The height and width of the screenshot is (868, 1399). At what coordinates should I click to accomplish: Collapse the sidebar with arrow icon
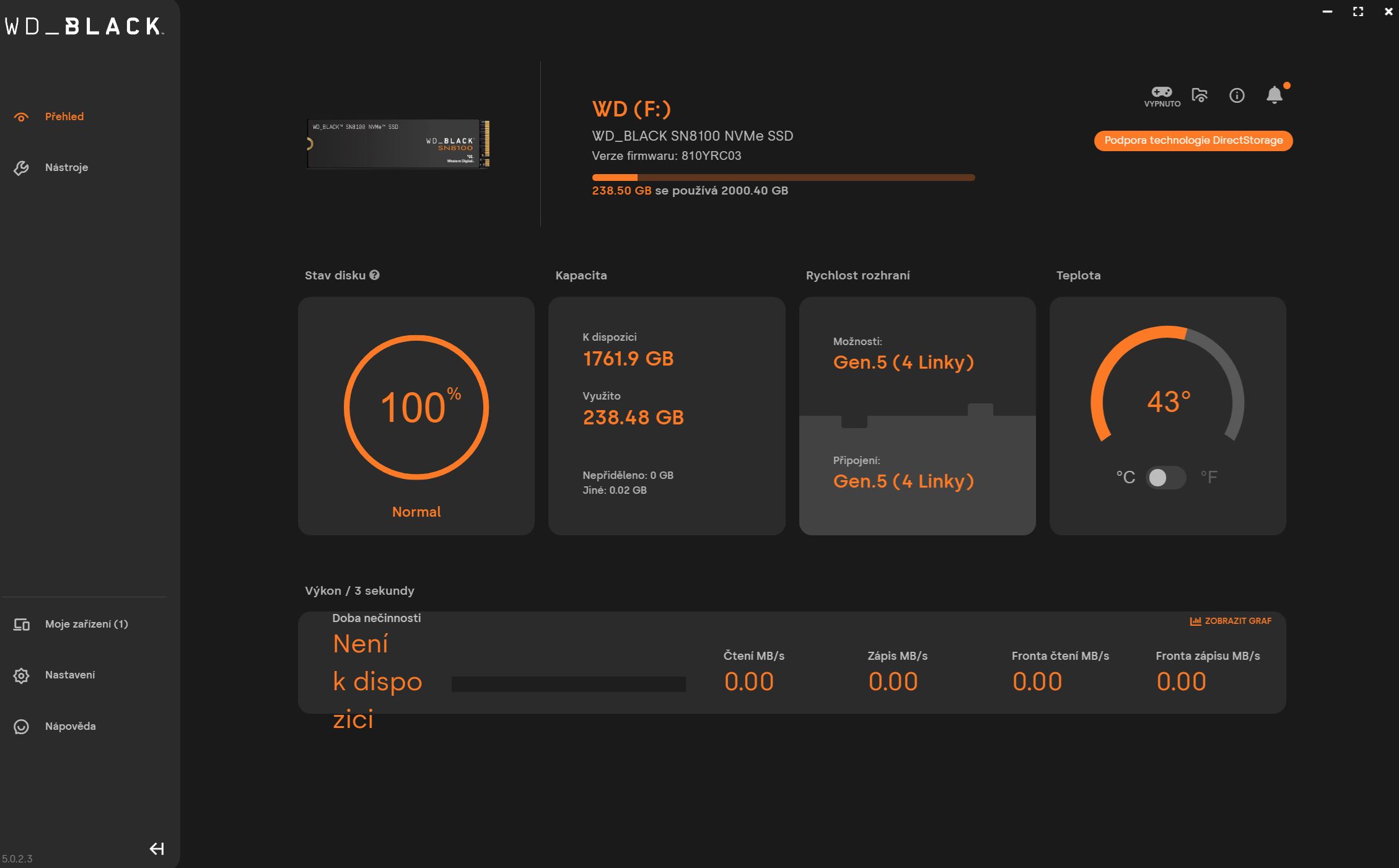point(157,848)
